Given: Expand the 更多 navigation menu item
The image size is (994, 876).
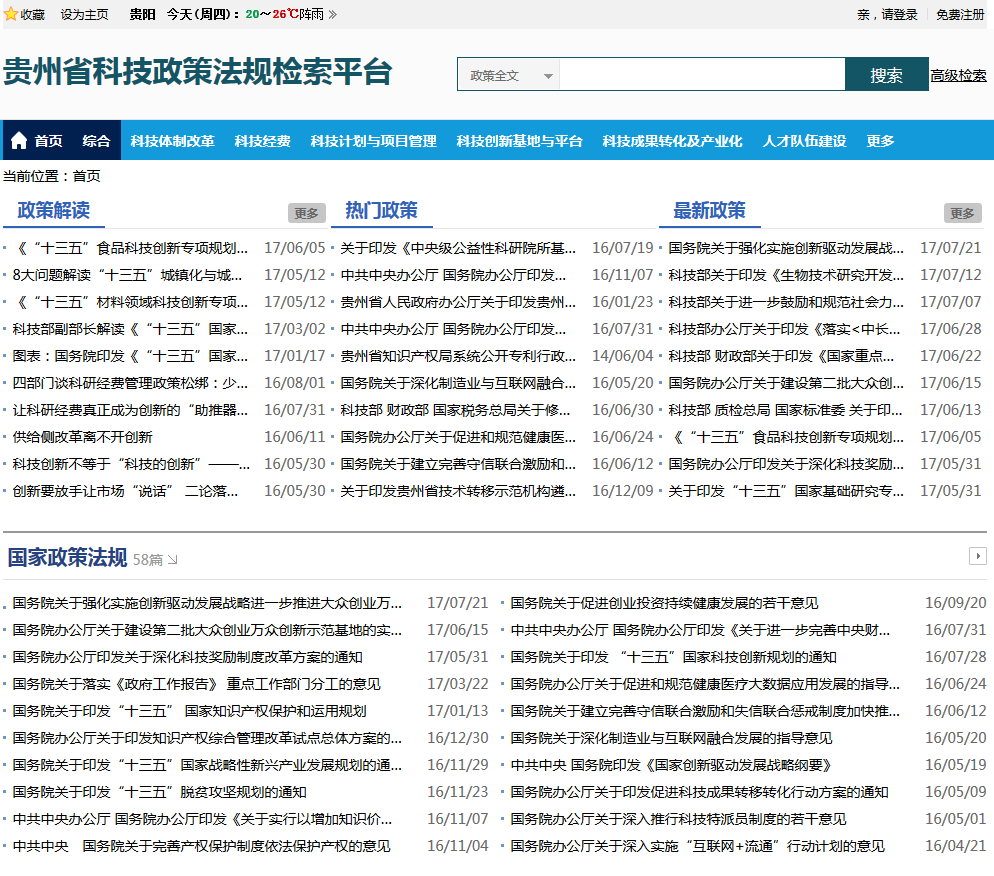Looking at the screenshot, I should point(880,141).
